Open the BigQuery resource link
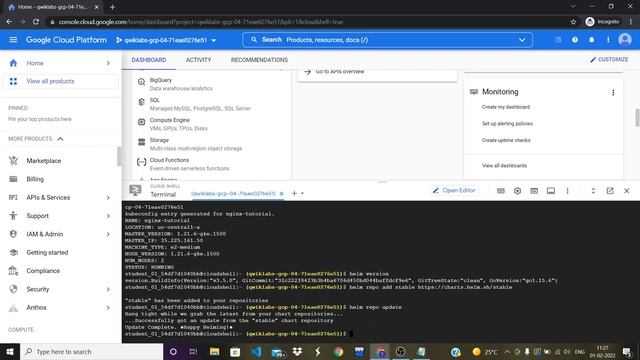 [161, 80]
